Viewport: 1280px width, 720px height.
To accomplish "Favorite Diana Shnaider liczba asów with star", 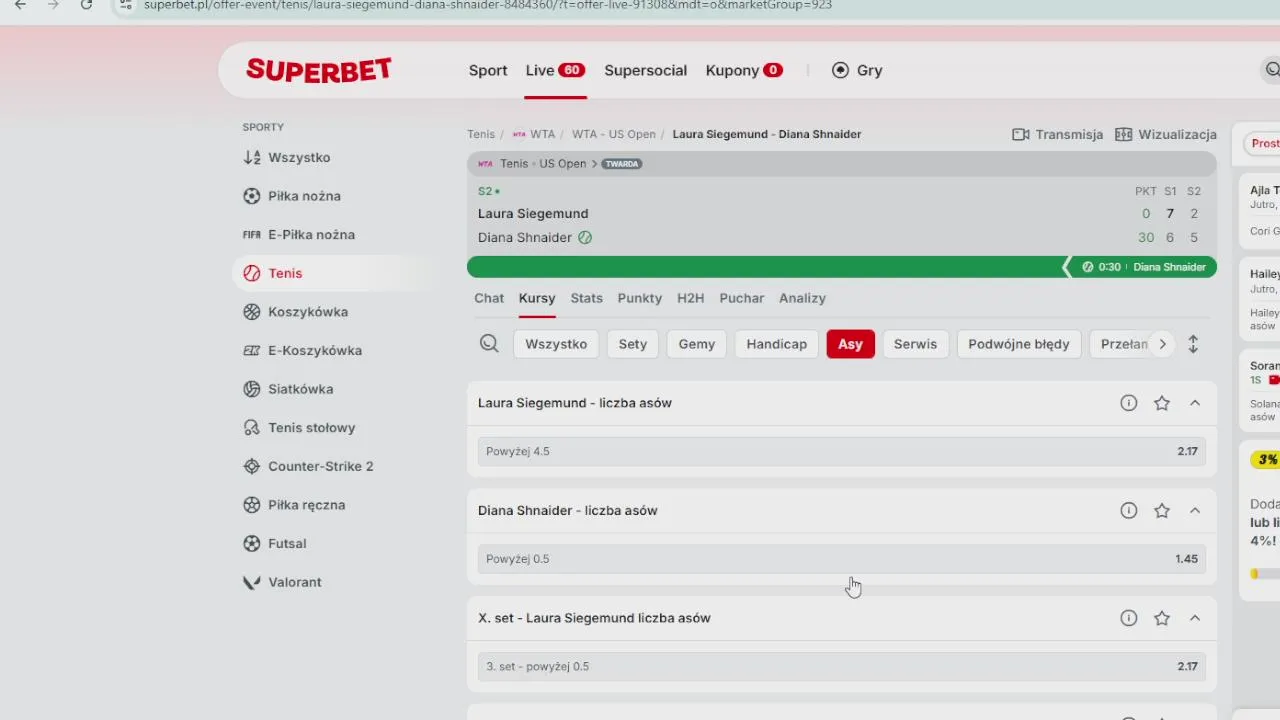I will [1162, 511].
